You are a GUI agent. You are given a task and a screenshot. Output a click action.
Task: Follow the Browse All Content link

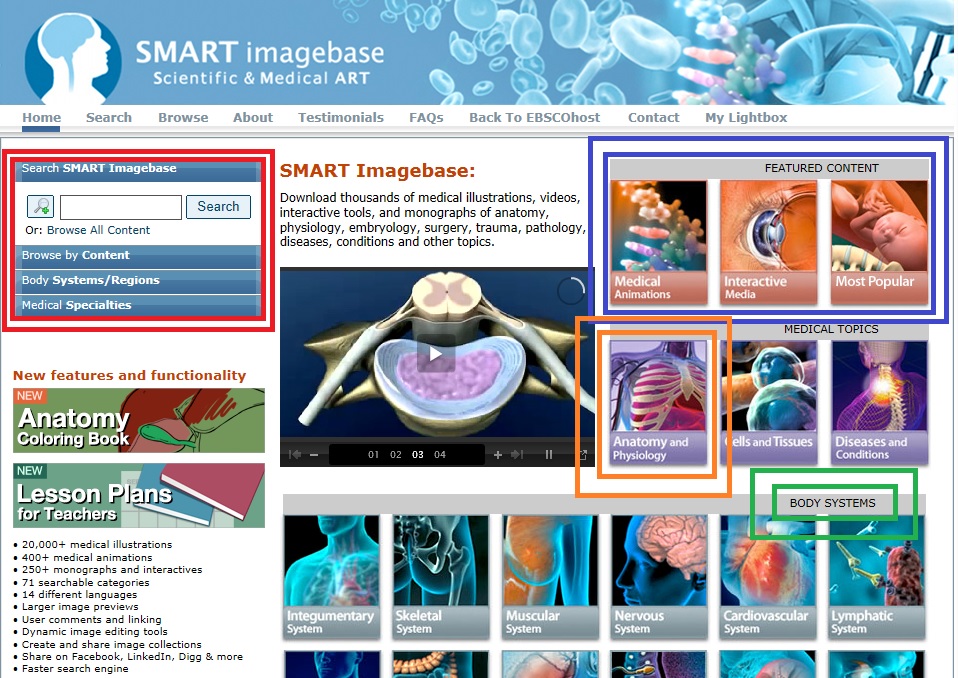(x=98, y=230)
